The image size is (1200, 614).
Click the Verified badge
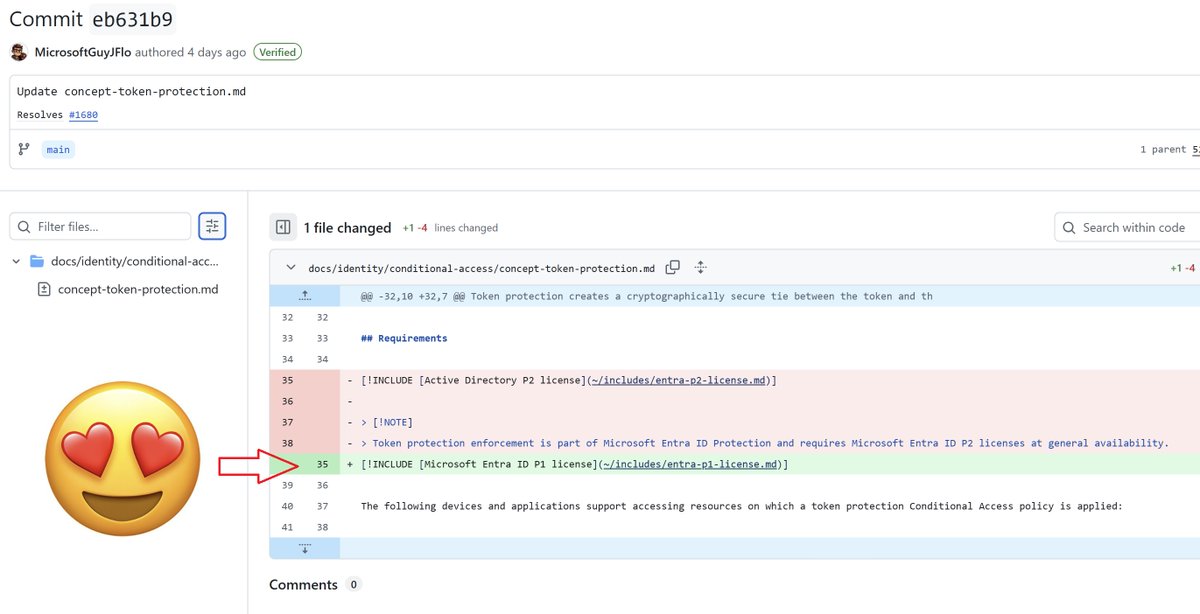pos(277,52)
